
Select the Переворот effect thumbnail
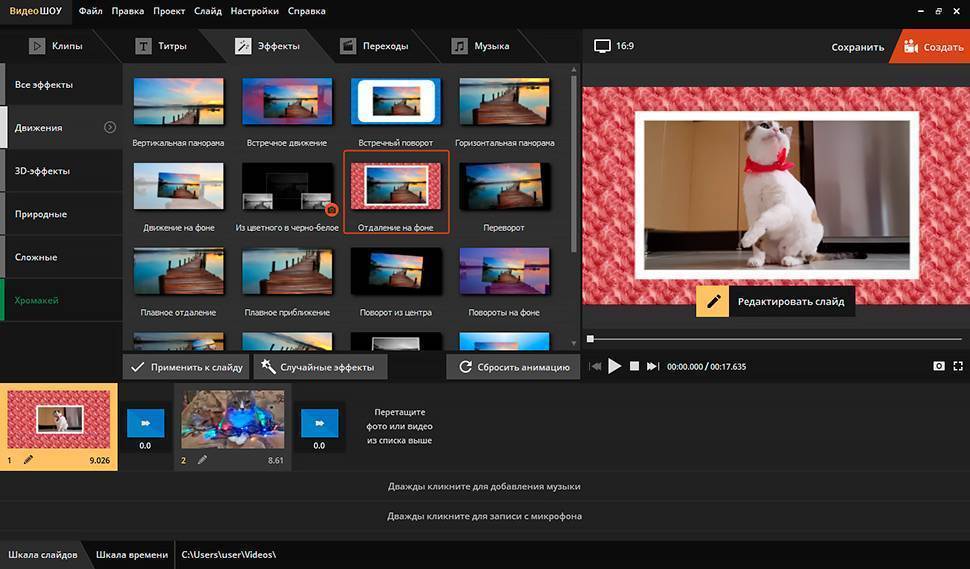tap(505, 191)
